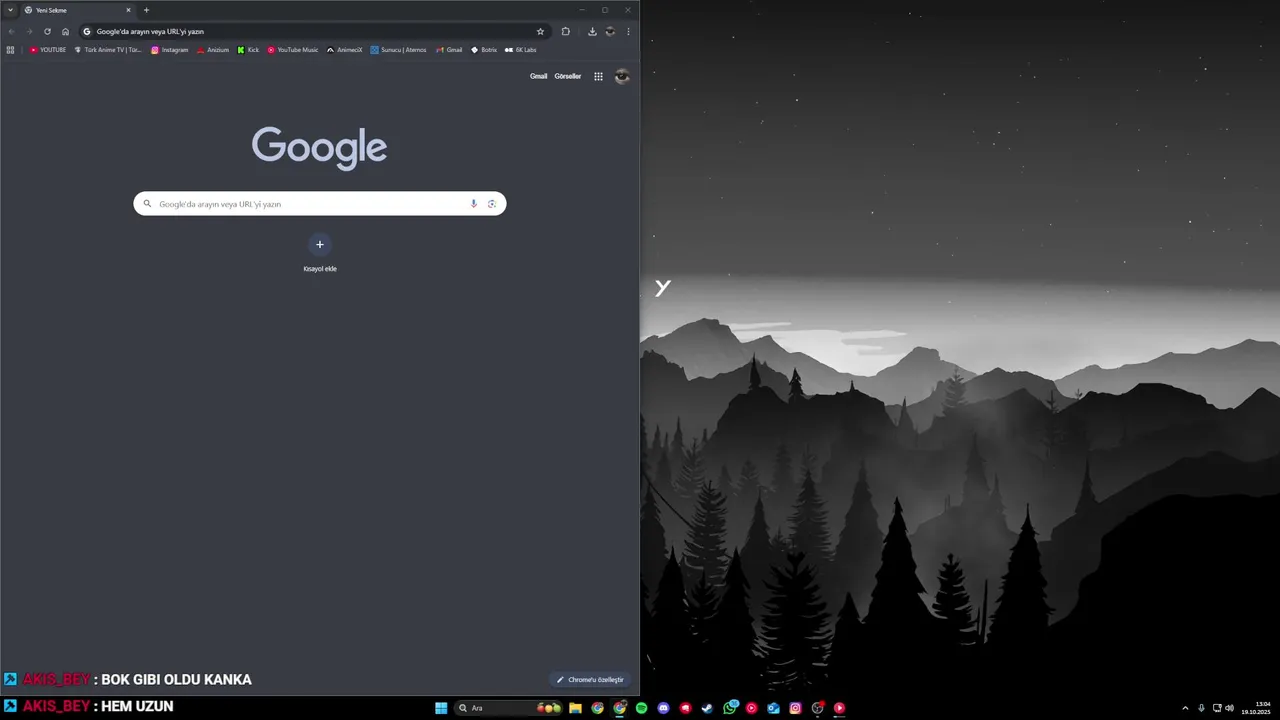This screenshot has width=1280, height=720.
Task: Select the Yeni Sekme tab
Action: coord(78,10)
